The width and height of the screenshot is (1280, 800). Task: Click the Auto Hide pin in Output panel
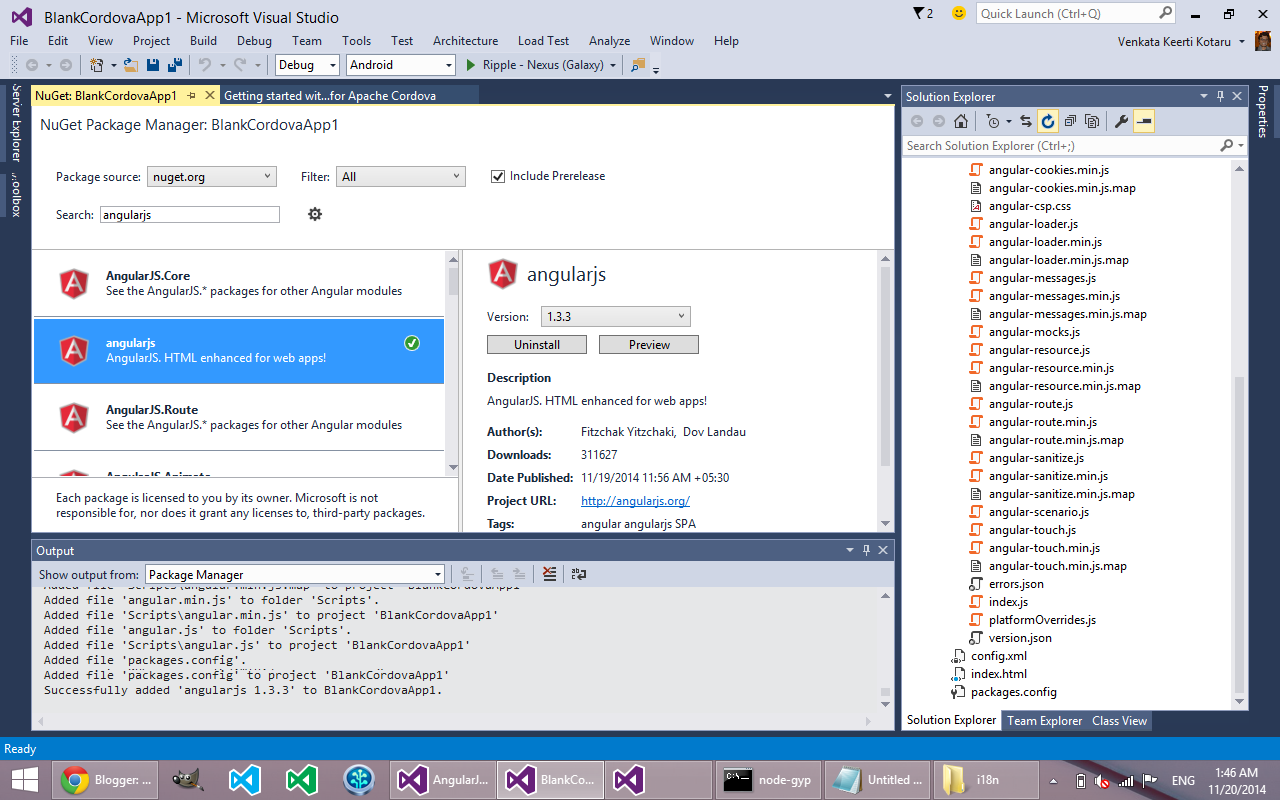click(866, 550)
